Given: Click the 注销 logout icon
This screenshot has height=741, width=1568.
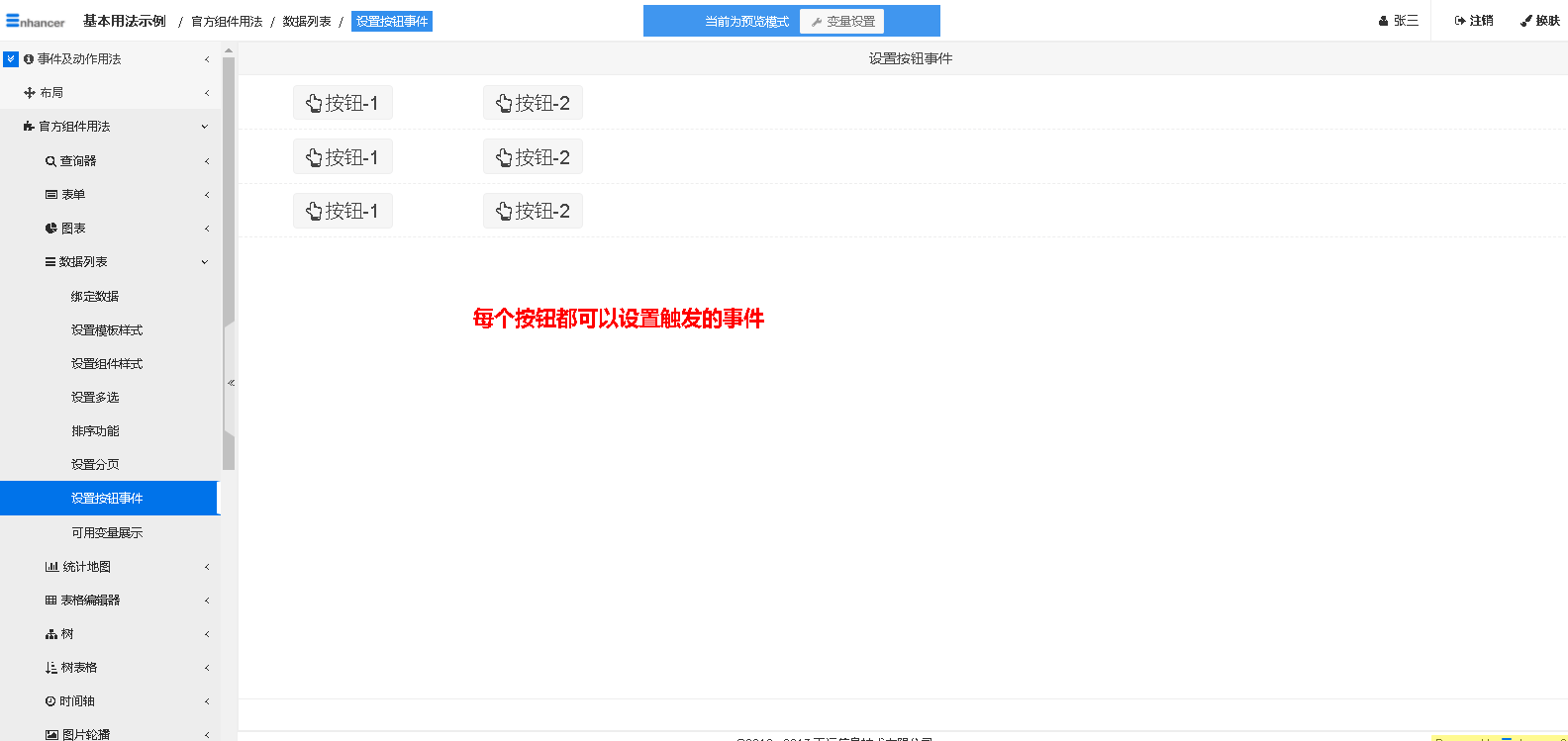Looking at the screenshot, I should (x=1460, y=21).
